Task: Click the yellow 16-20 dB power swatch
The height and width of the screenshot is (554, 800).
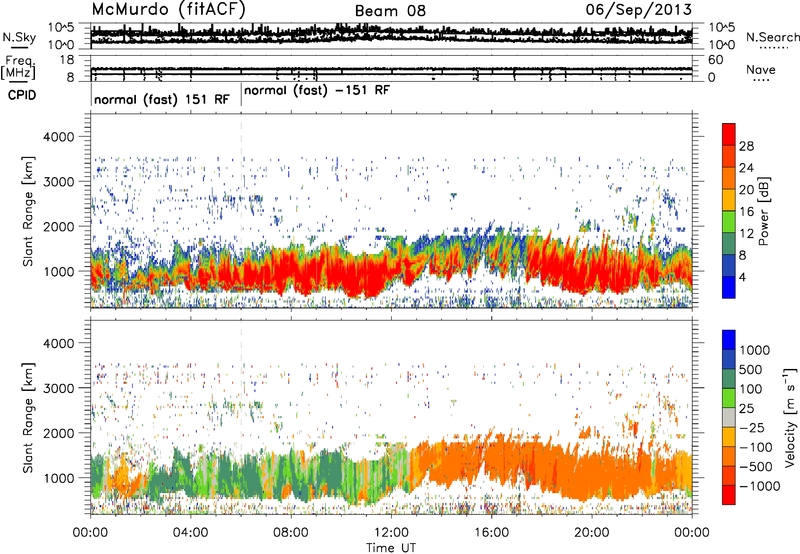Action: [x=729, y=200]
